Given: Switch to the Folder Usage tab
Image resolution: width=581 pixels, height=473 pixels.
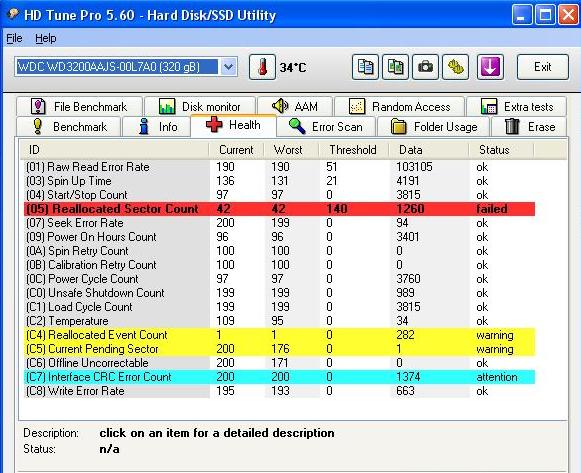Looking at the screenshot, I should tap(434, 127).
